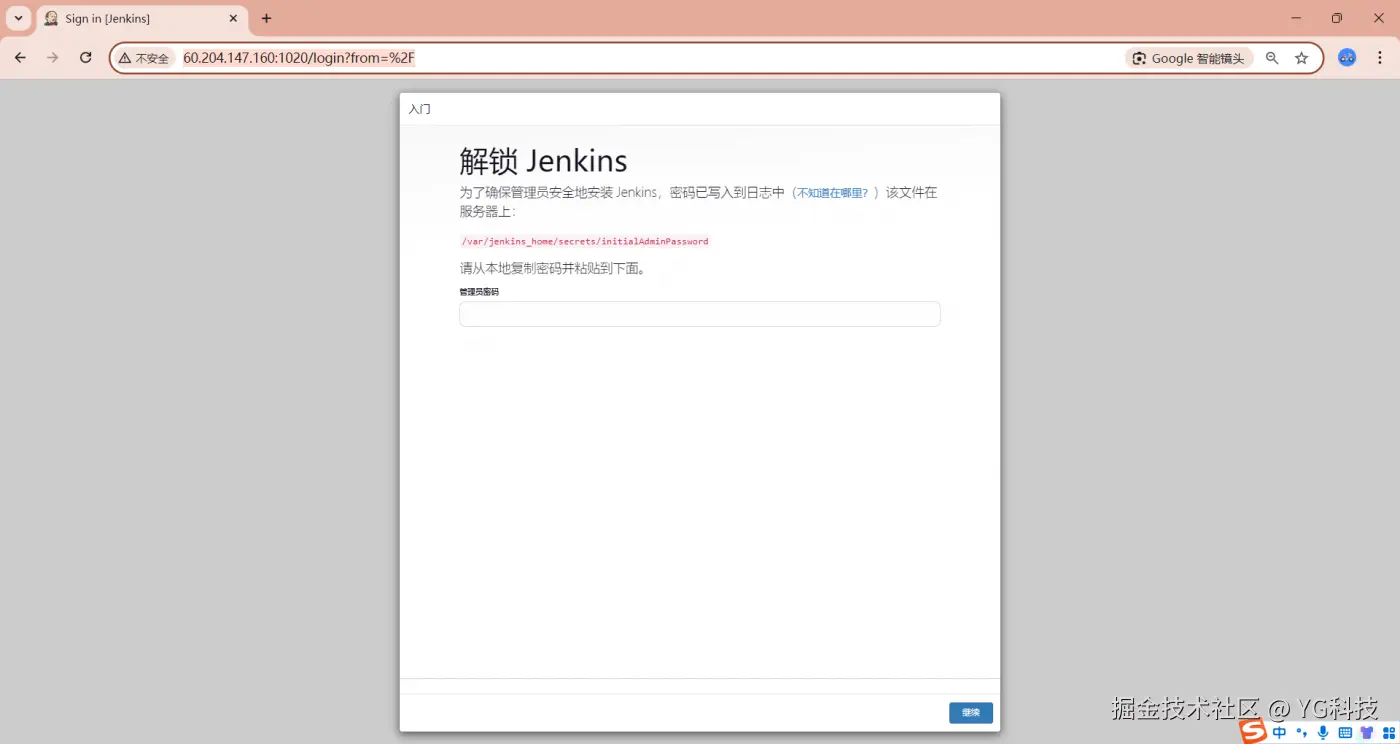Open the input method toolbox grid icon

pos(1388,733)
